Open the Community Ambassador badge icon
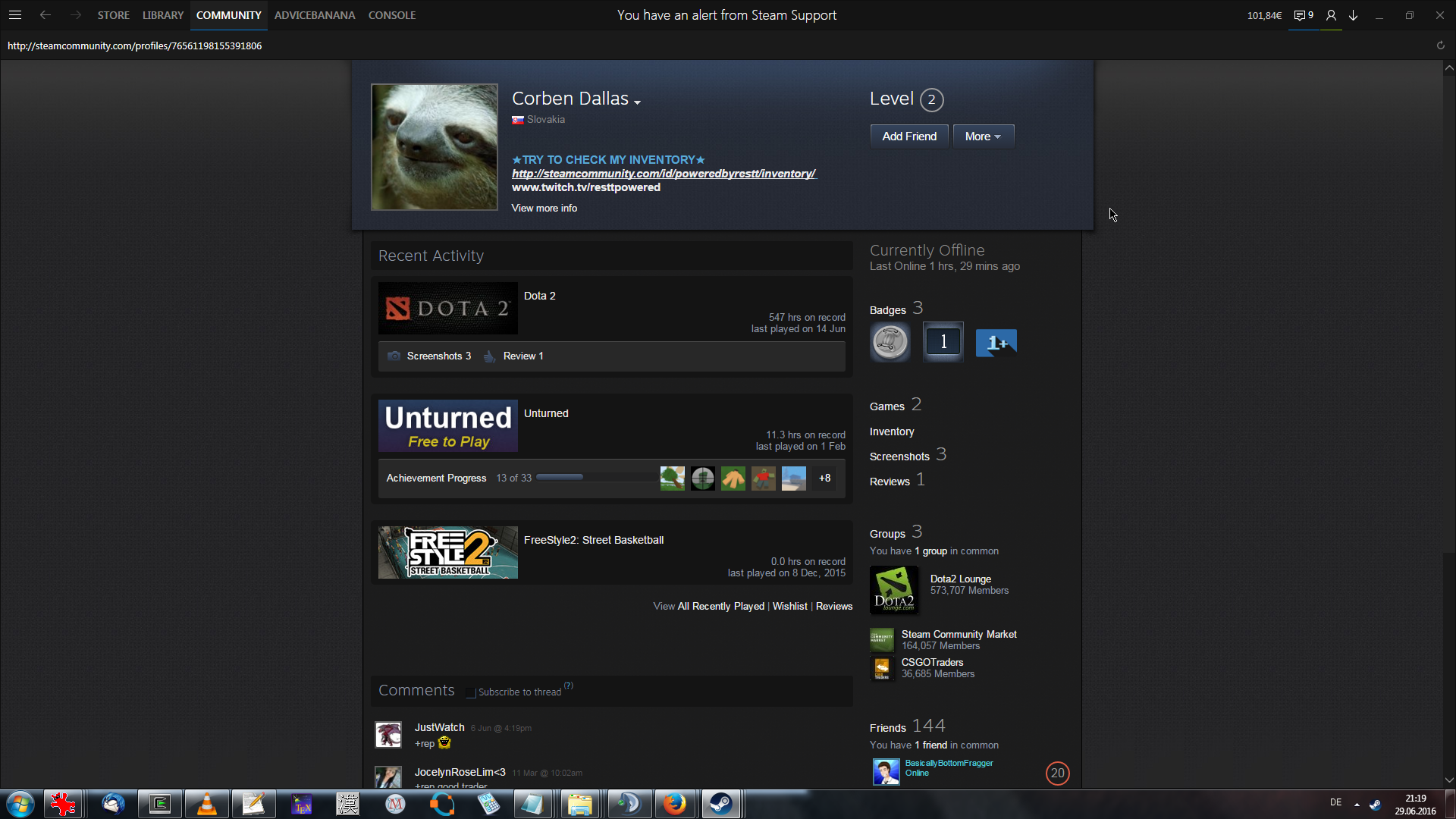The height and width of the screenshot is (819, 1456). (x=890, y=342)
